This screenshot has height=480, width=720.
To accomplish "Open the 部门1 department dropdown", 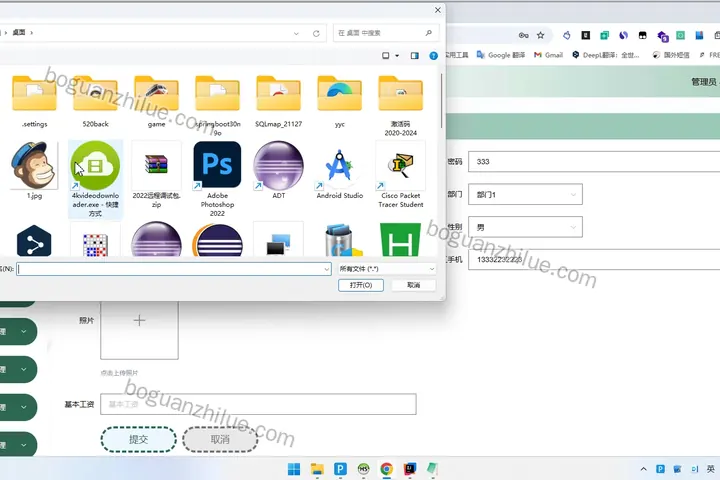I will click(525, 194).
